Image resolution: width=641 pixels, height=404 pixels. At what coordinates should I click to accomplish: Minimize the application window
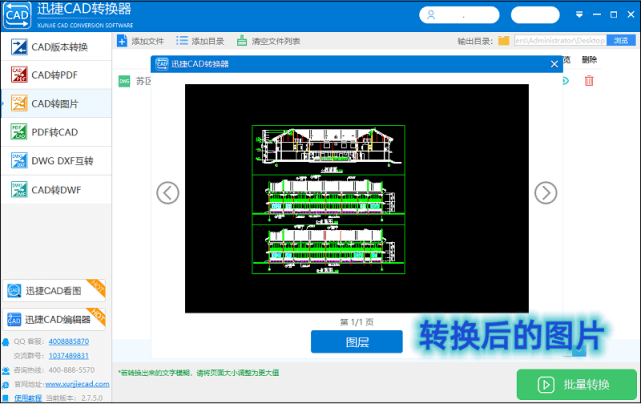[597, 15]
